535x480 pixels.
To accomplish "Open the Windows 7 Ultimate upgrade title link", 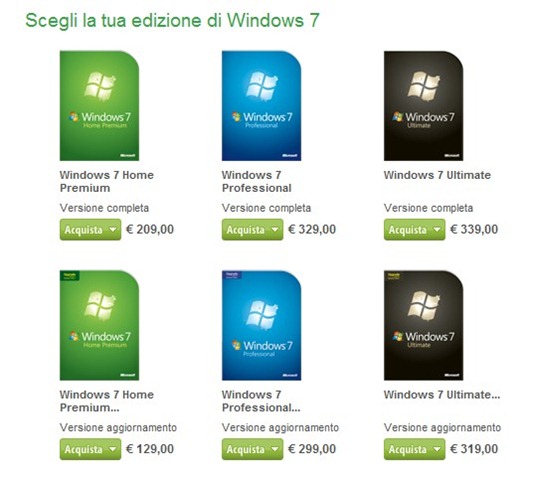I will tap(442, 395).
